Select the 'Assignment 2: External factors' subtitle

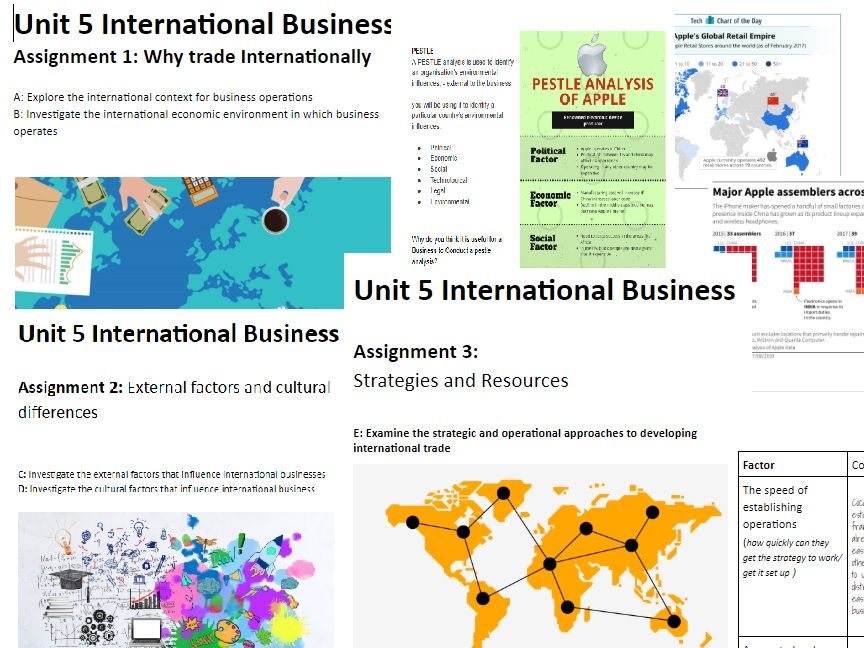tap(174, 399)
